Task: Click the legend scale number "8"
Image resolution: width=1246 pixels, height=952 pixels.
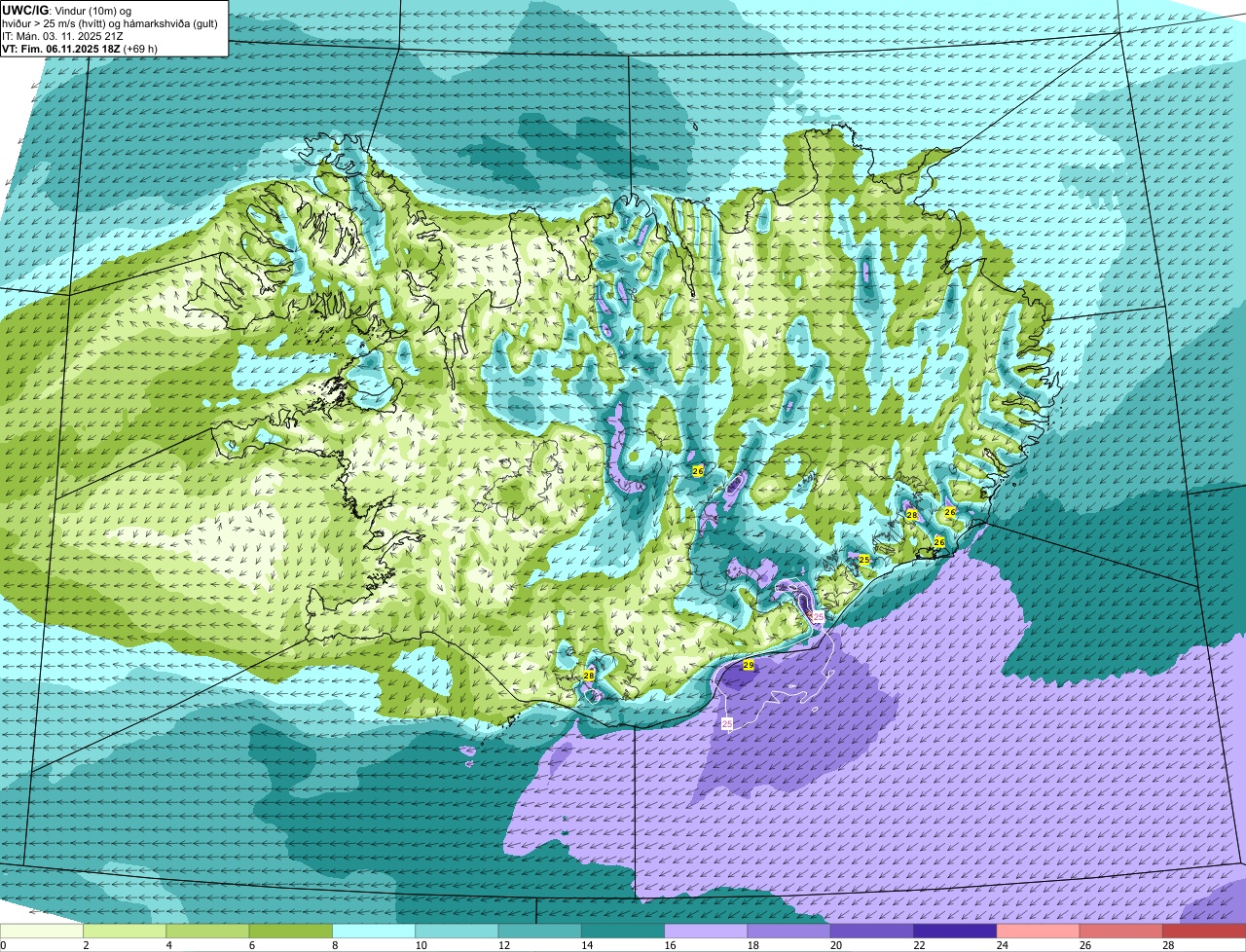Action: click(x=335, y=945)
